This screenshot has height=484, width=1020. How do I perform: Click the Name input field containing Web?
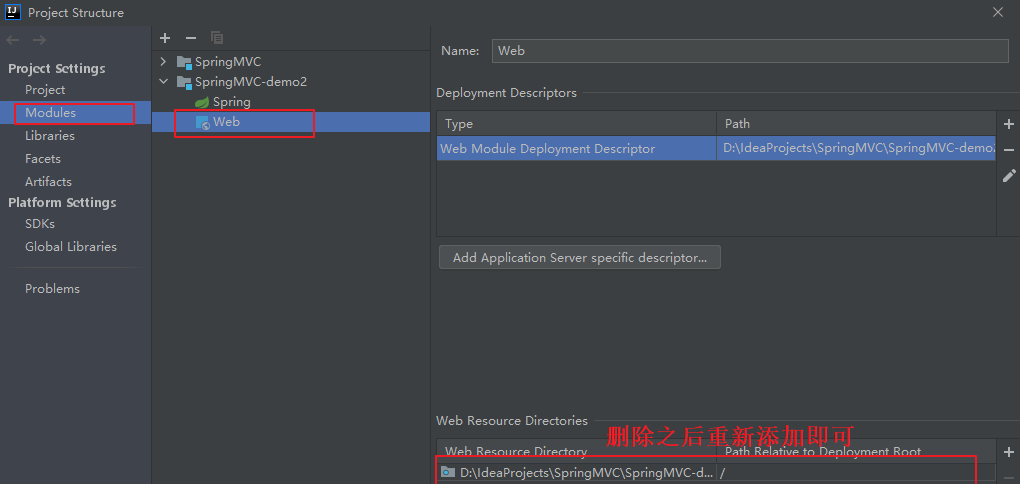click(x=750, y=51)
